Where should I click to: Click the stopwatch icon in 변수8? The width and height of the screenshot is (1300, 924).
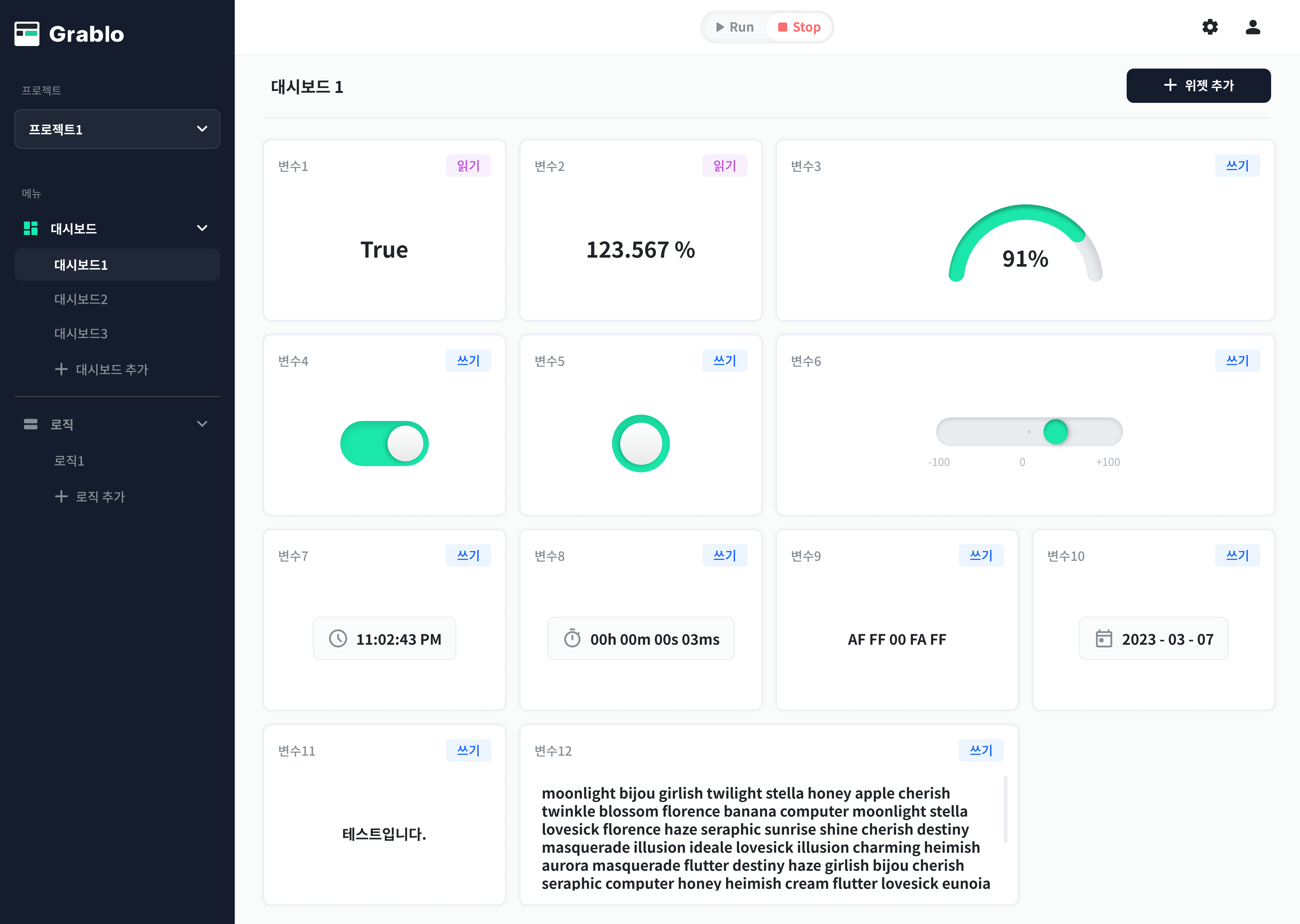click(572, 638)
